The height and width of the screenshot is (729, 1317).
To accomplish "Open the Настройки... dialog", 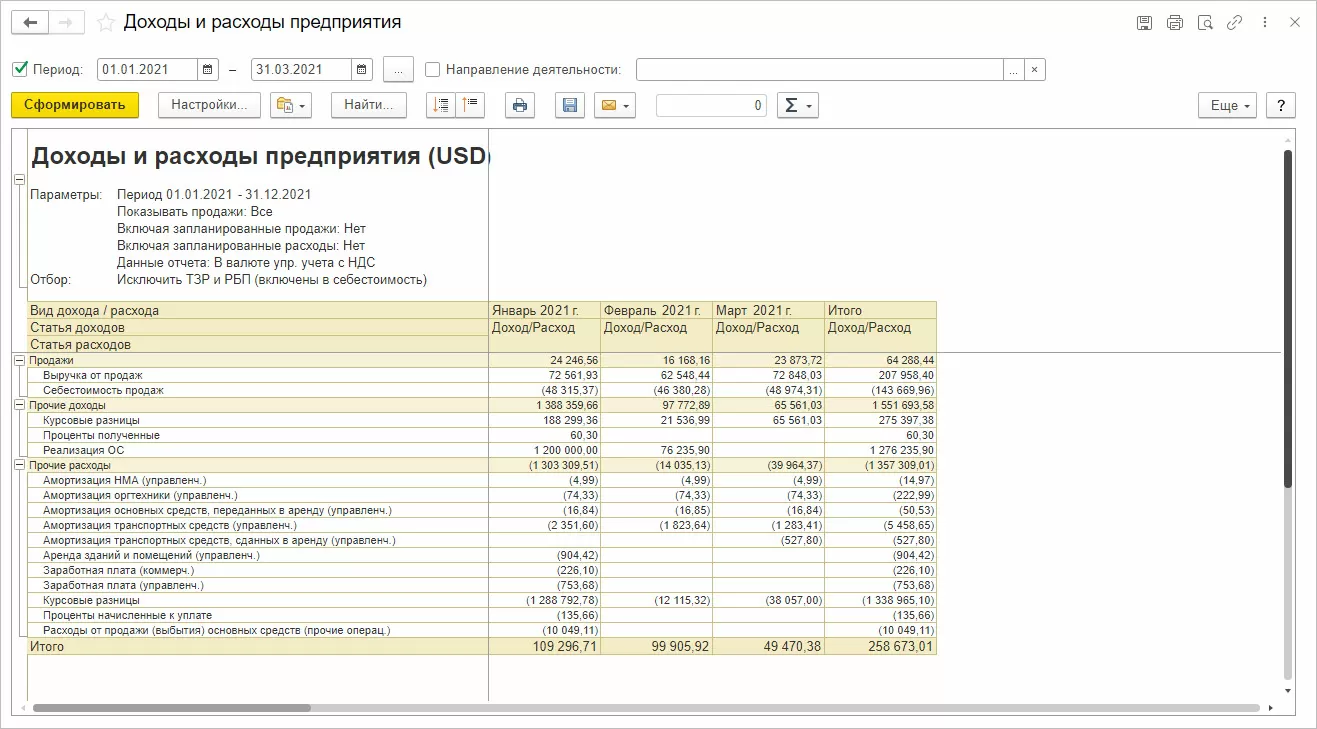I will (209, 105).
